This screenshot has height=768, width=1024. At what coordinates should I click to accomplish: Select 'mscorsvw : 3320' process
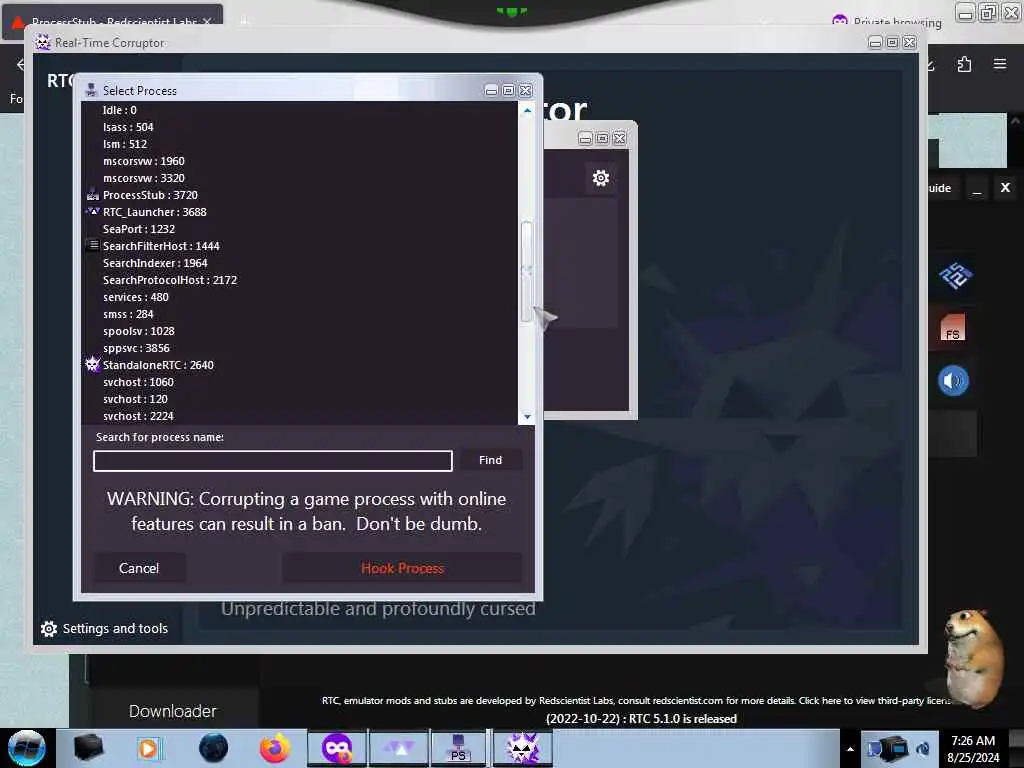coord(144,178)
